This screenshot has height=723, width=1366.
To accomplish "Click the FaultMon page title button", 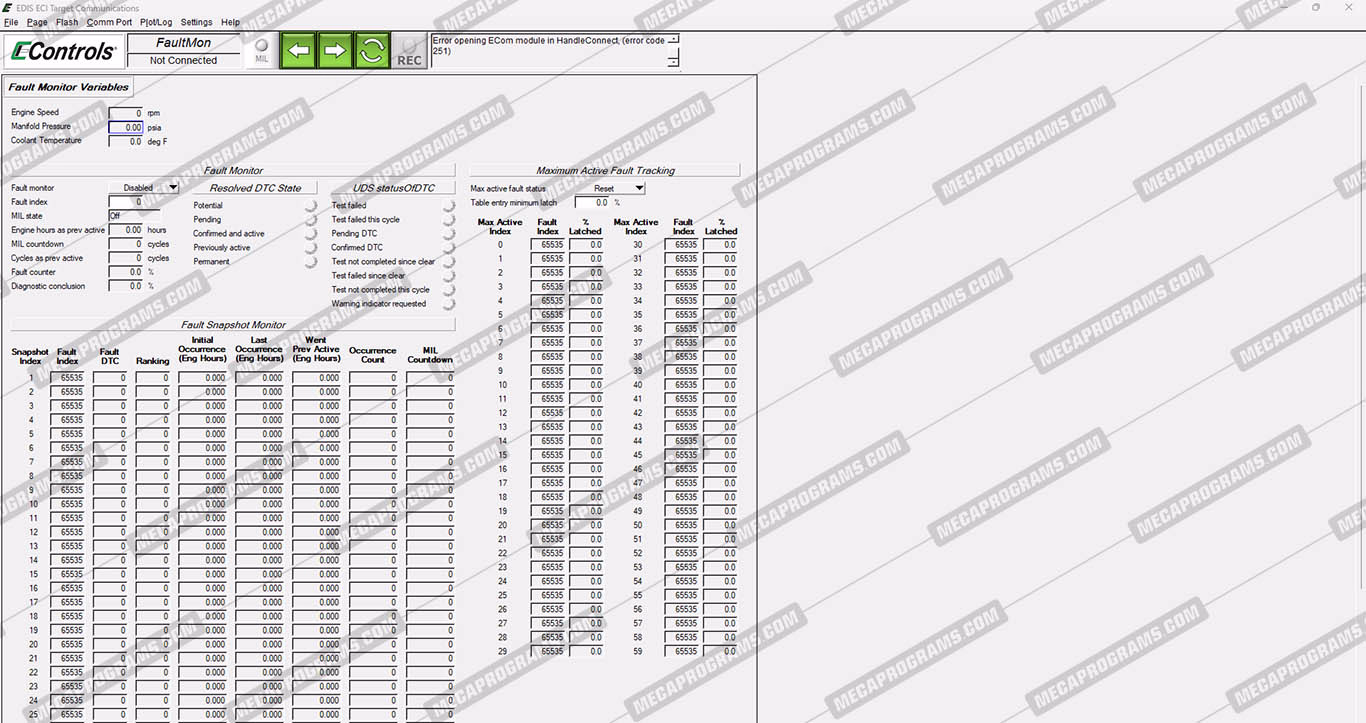I will coord(184,43).
